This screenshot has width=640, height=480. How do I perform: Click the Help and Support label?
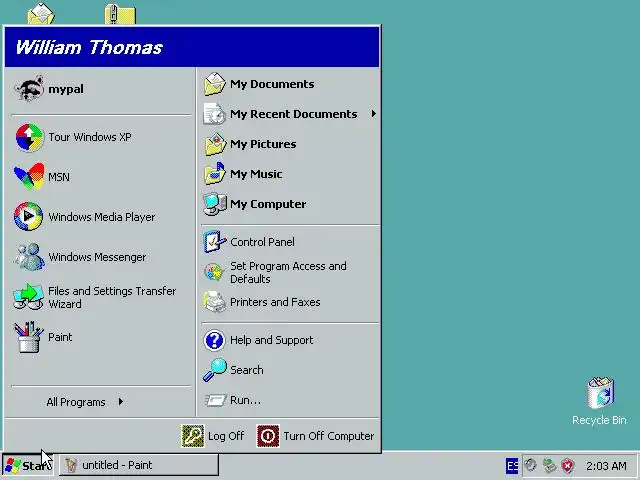click(x=272, y=340)
